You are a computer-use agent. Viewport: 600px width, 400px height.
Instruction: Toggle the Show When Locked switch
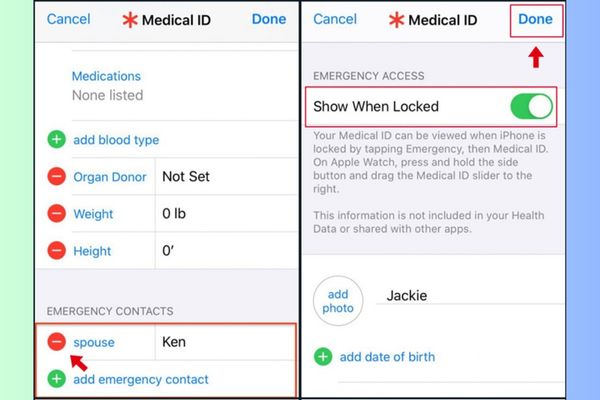530,106
